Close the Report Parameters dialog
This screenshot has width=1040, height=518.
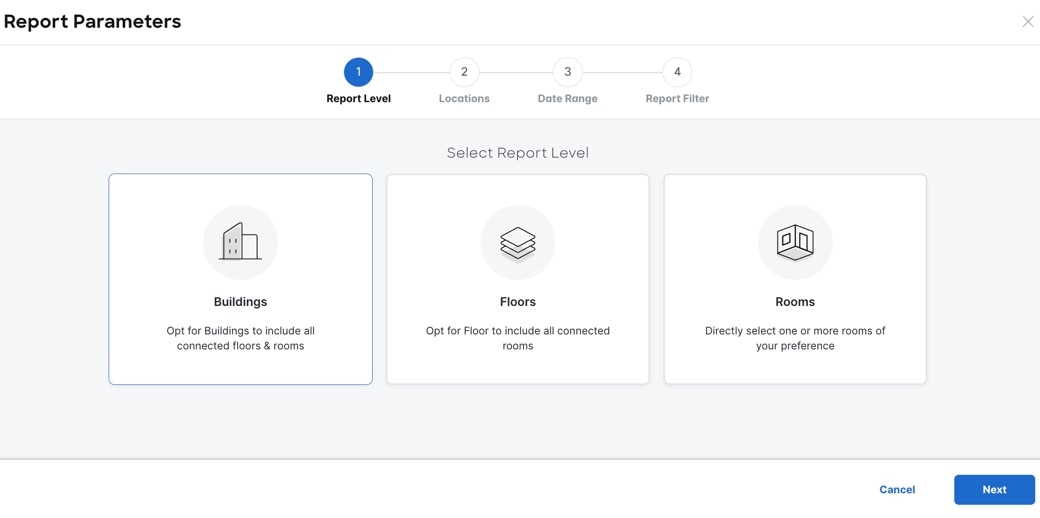pyautogui.click(x=1027, y=21)
